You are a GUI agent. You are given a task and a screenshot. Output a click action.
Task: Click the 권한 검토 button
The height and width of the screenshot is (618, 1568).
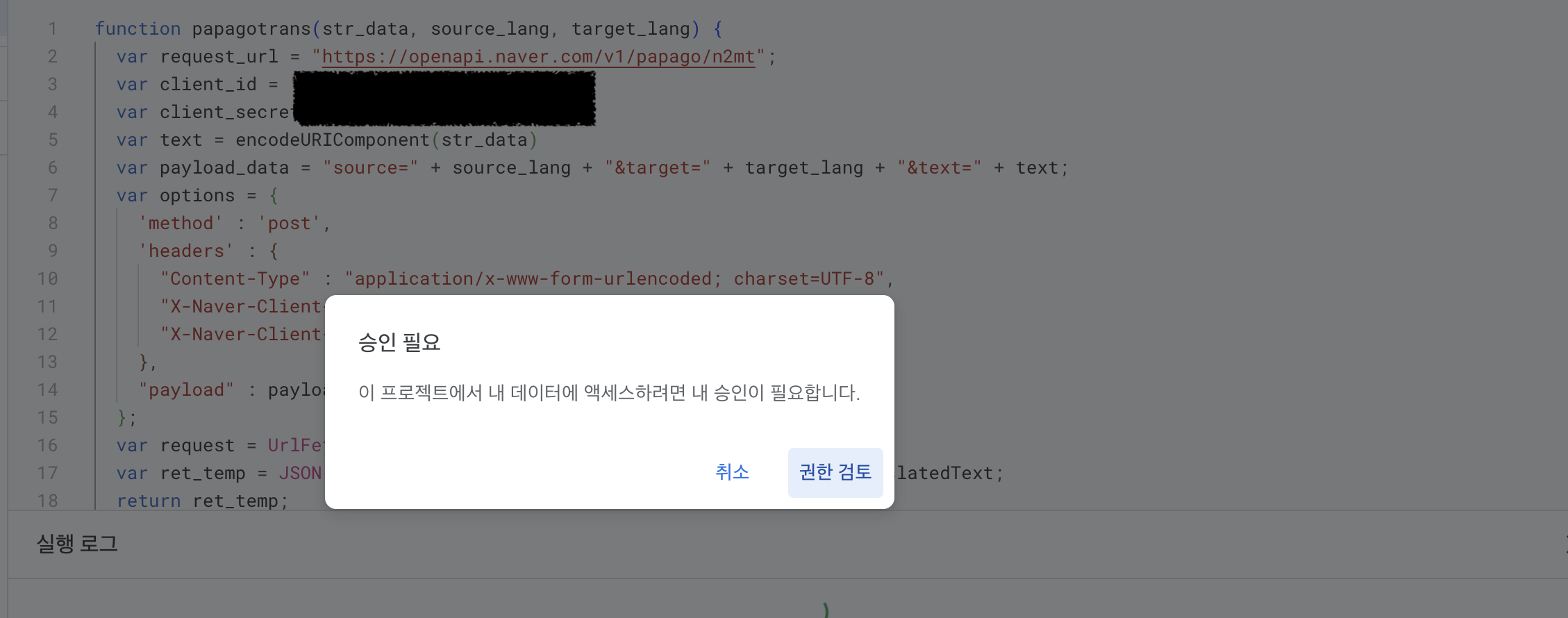835,472
